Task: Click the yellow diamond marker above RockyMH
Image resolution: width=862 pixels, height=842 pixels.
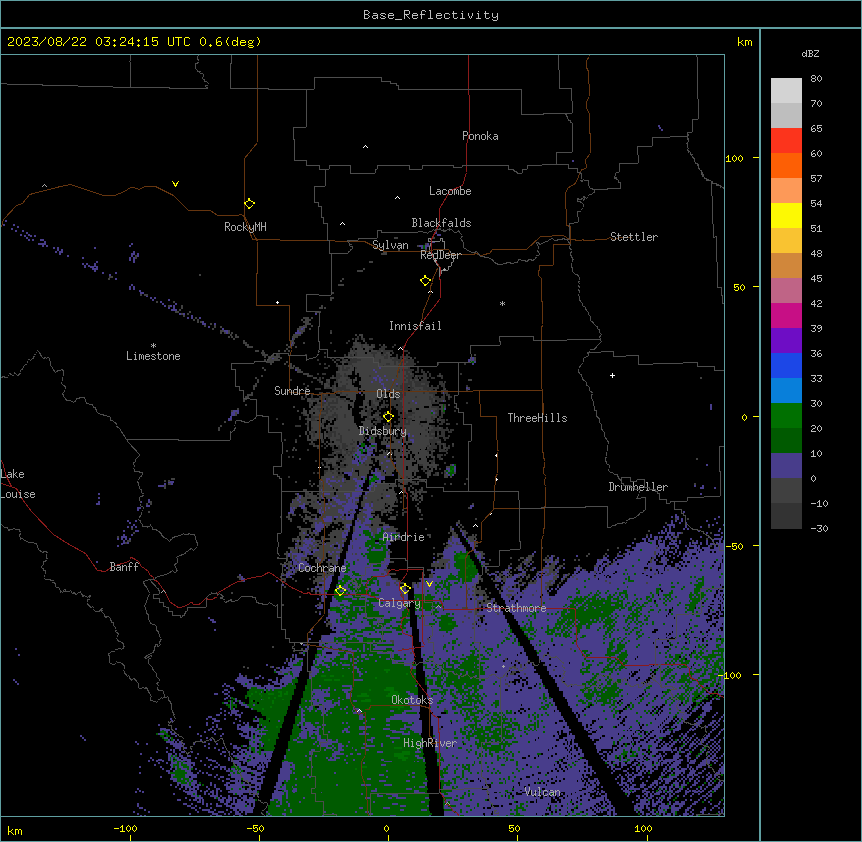Action: 249,204
